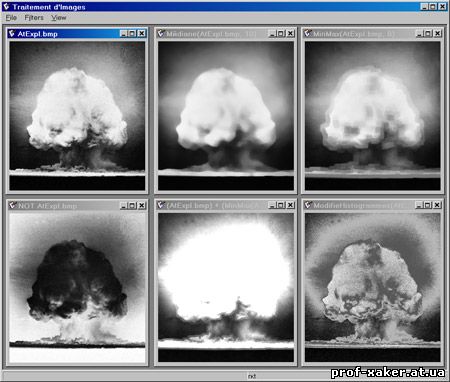
Task: Close the MinMax filter window
Action: coord(438,33)
